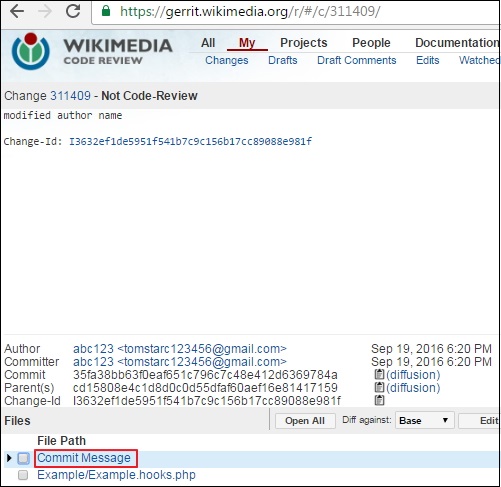
Task: Open the People menu
Action: tap(371, 43)
